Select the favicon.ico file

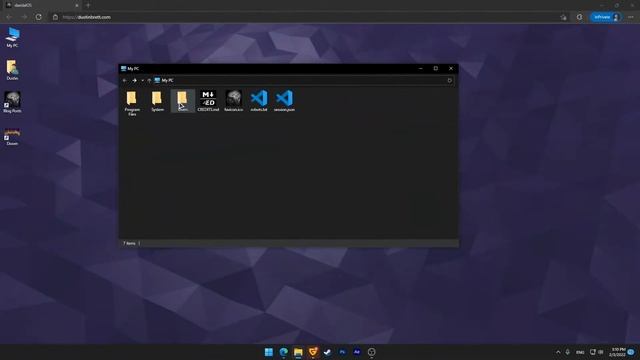tap(233, 101)
